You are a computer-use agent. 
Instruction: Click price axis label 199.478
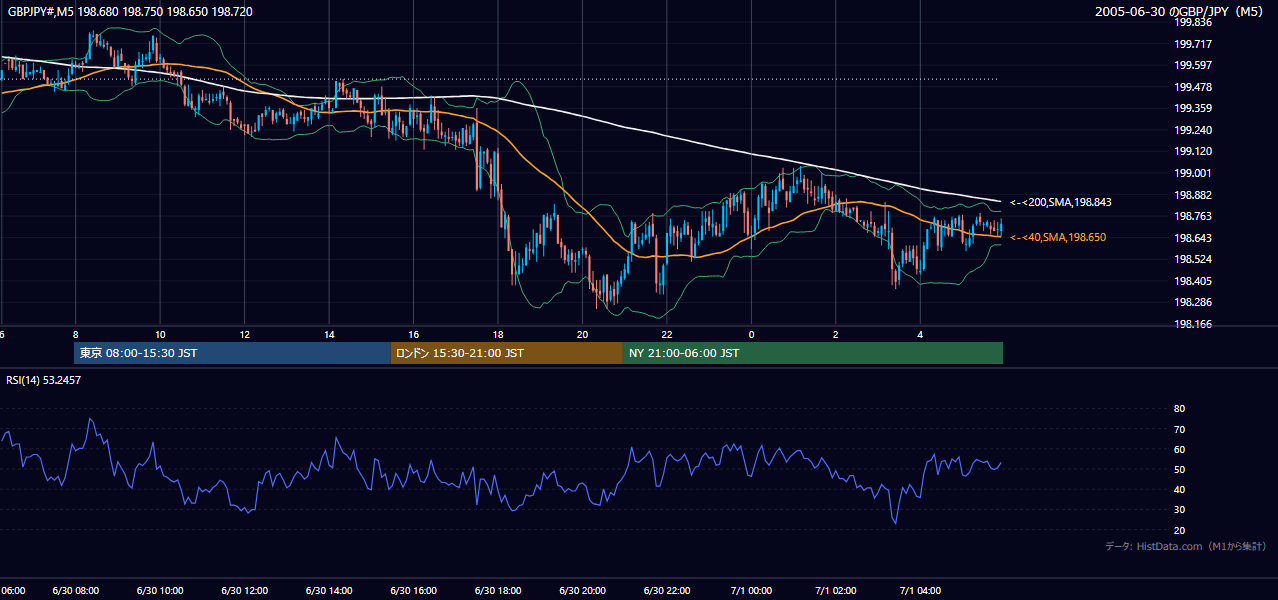[1193, 87]
